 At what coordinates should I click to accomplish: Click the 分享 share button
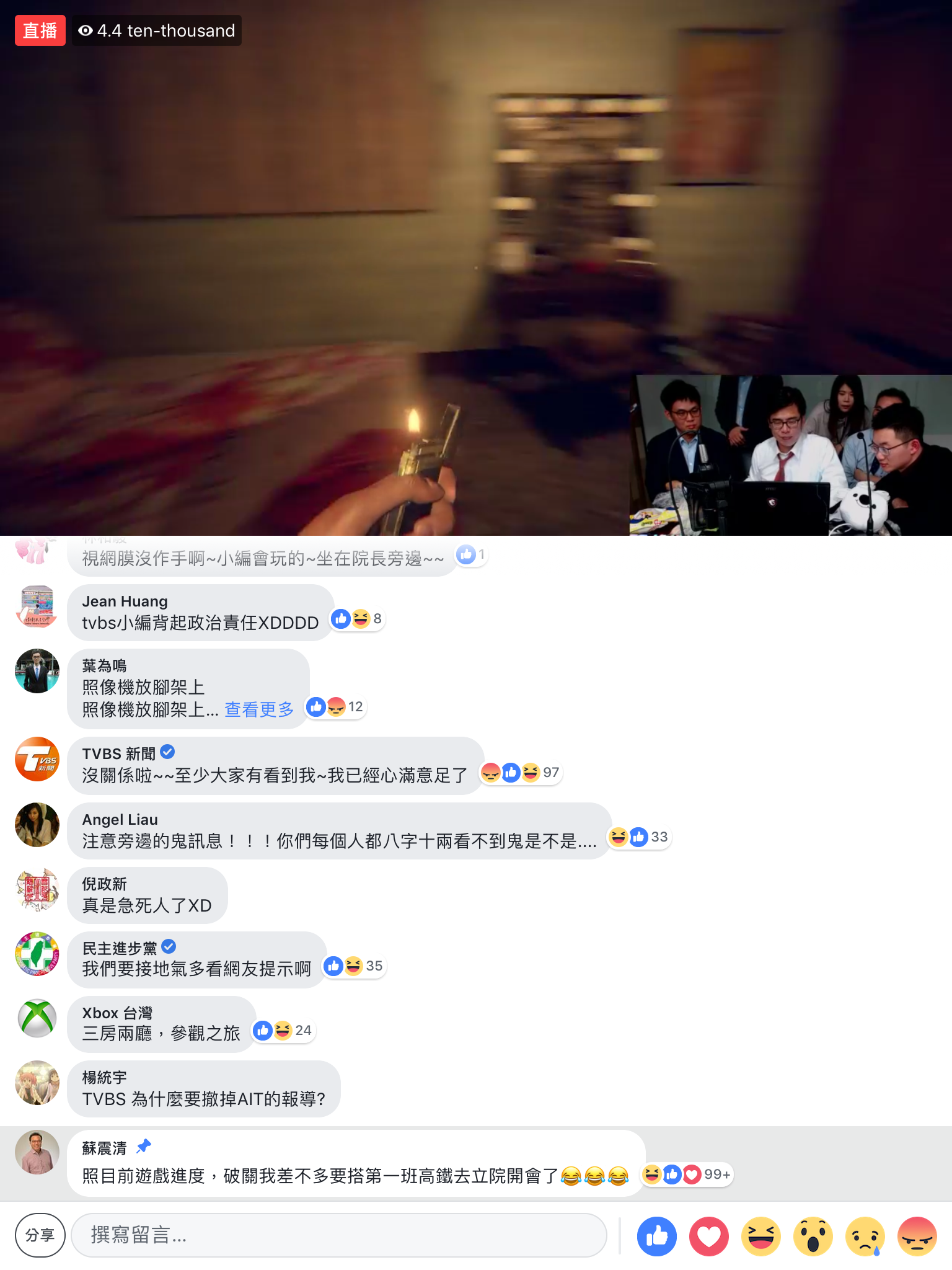(40, 1235)
